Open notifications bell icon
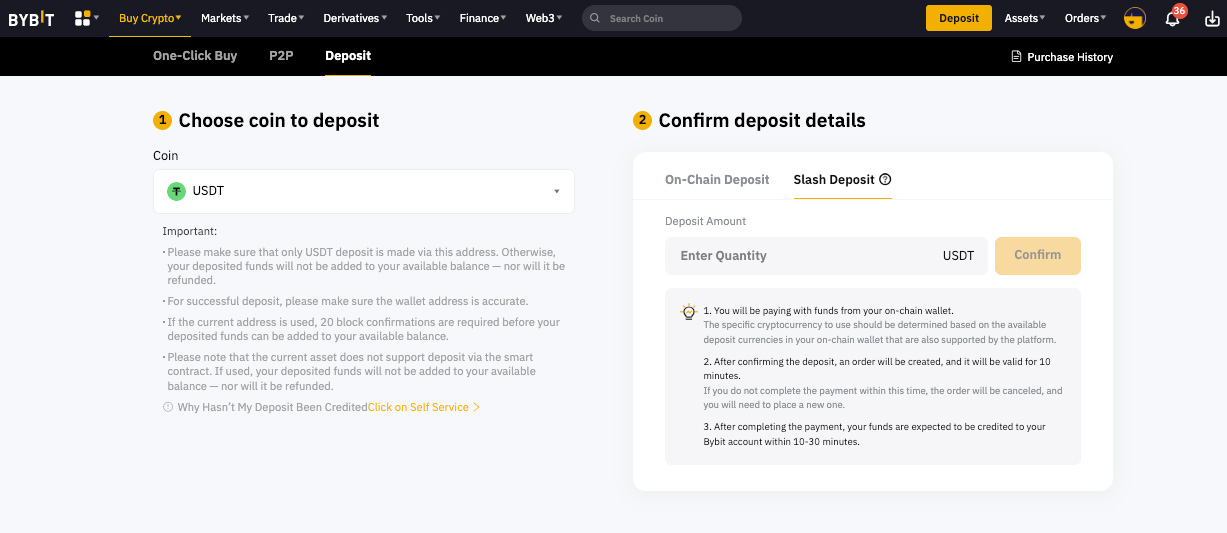 pos(1172,19)
